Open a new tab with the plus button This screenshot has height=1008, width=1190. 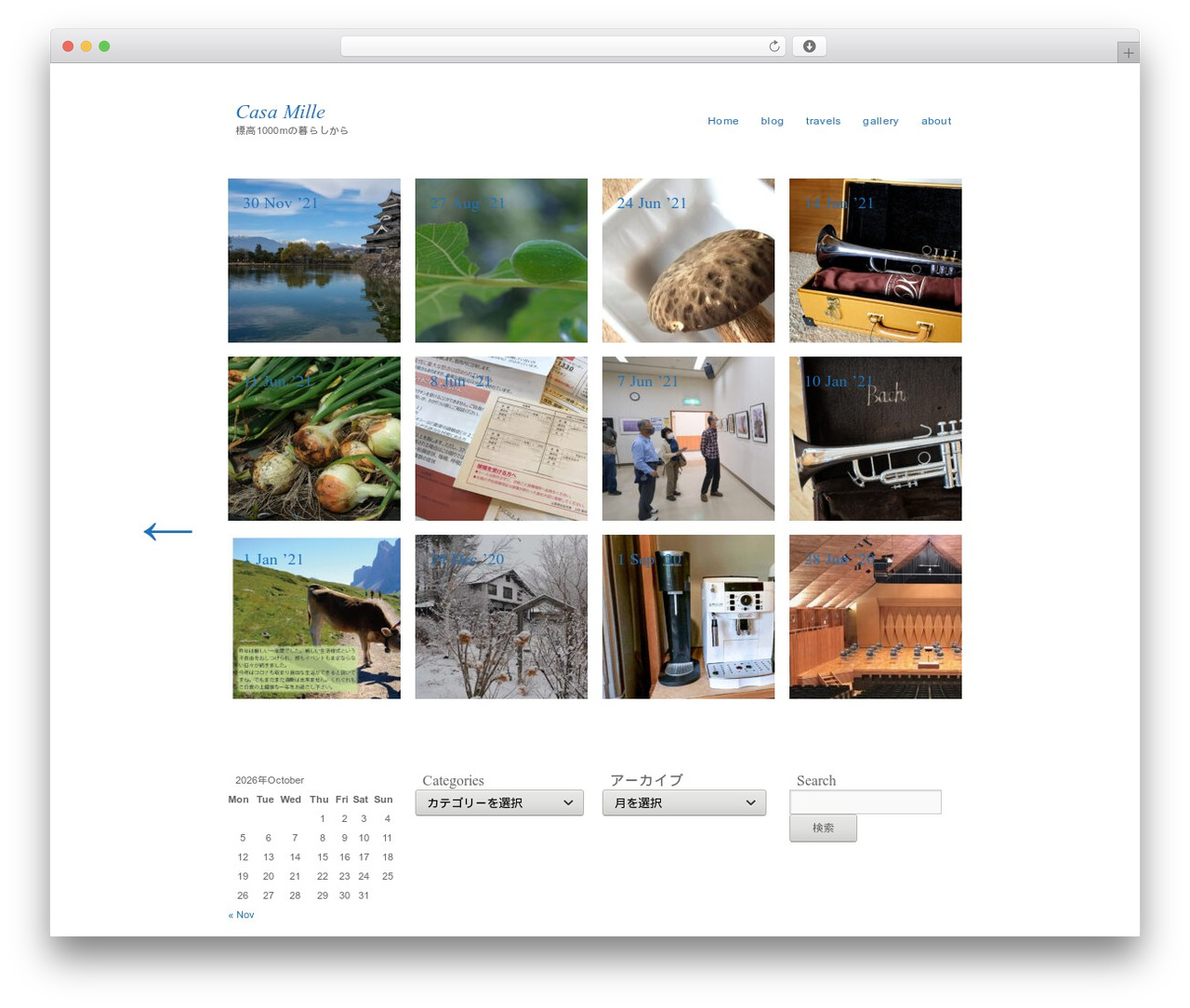1128,53
